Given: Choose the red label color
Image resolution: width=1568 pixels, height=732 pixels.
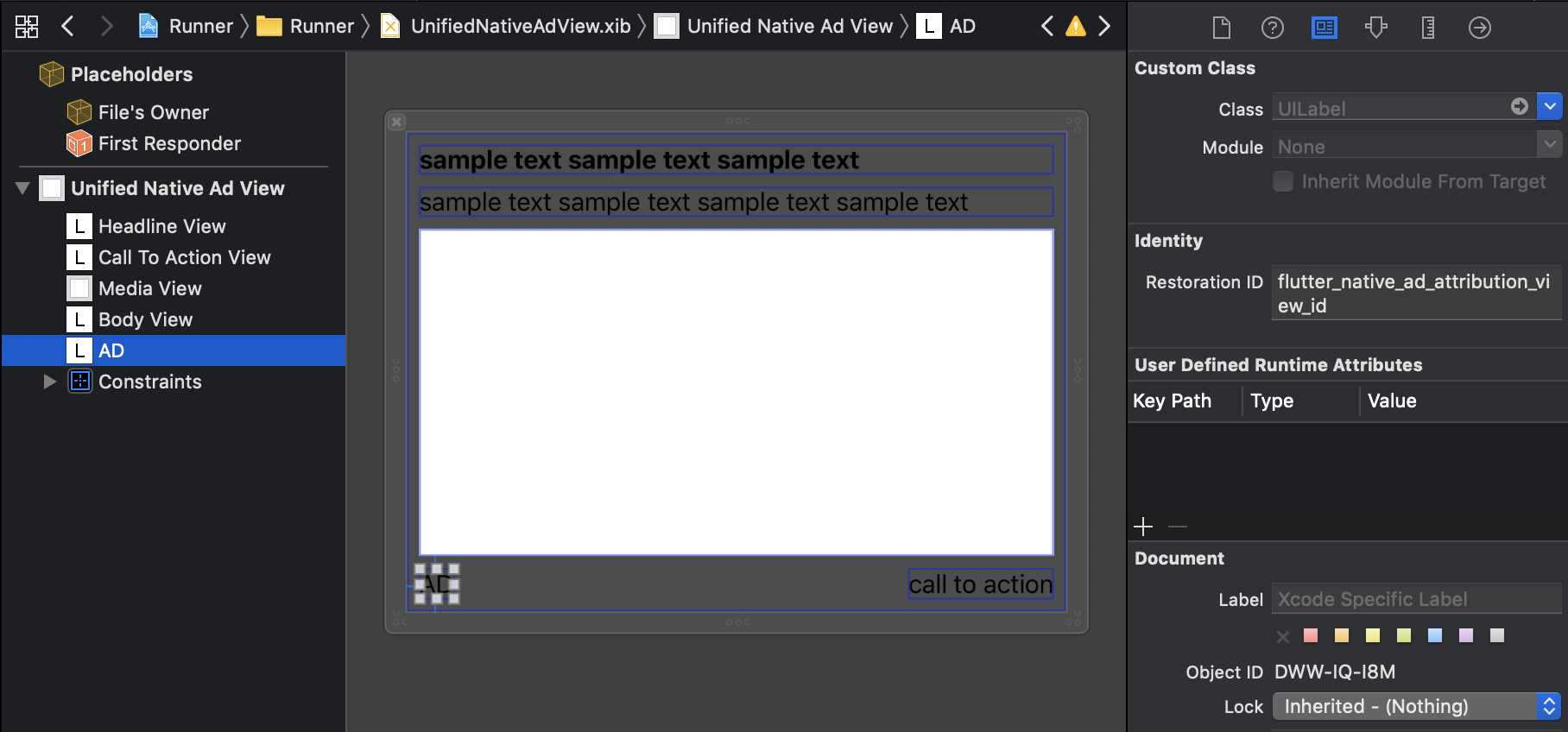Looking at the screenshot, I should point(1311,635).
